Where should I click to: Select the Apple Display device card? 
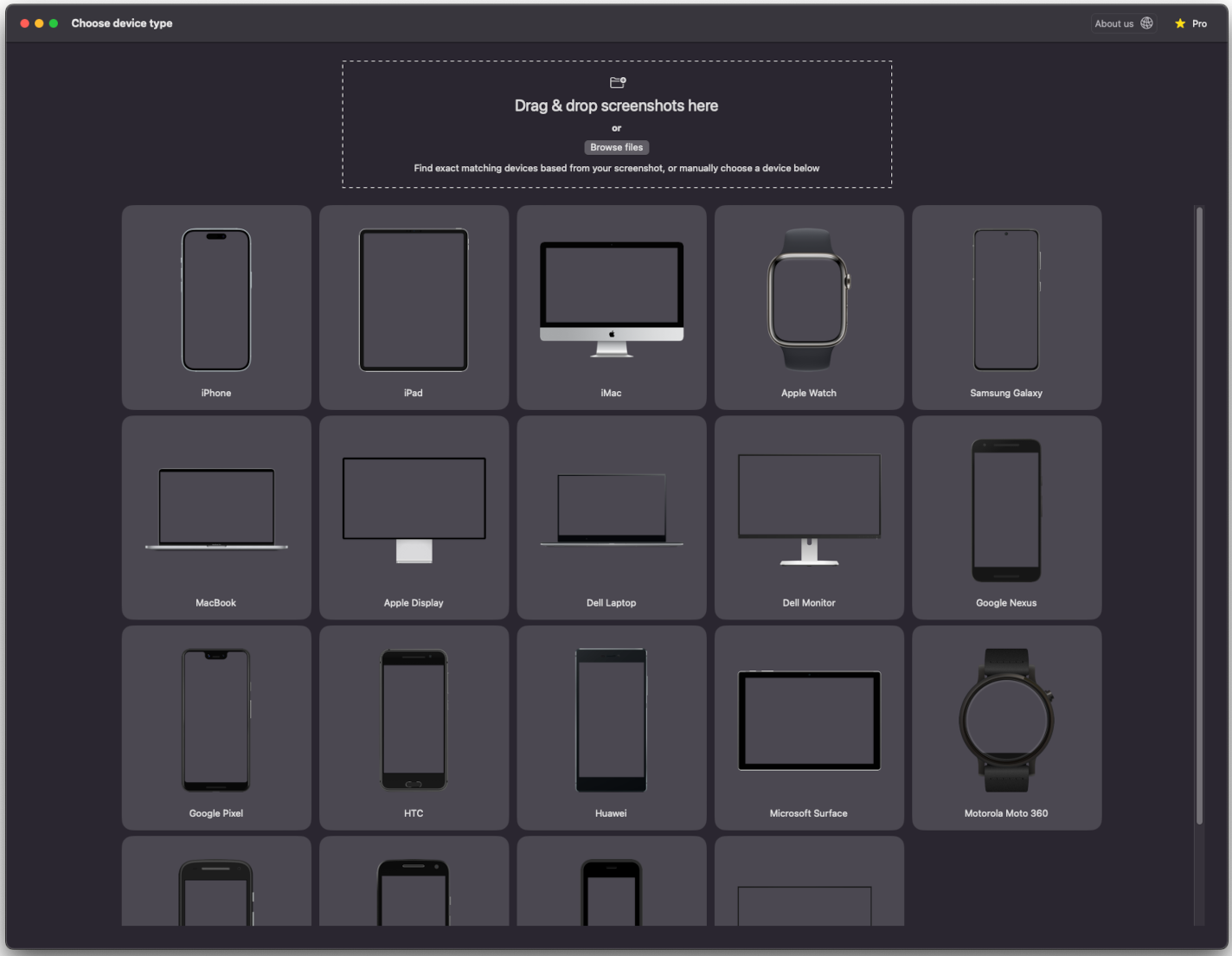pyautogui.click(x=414, y=517)
